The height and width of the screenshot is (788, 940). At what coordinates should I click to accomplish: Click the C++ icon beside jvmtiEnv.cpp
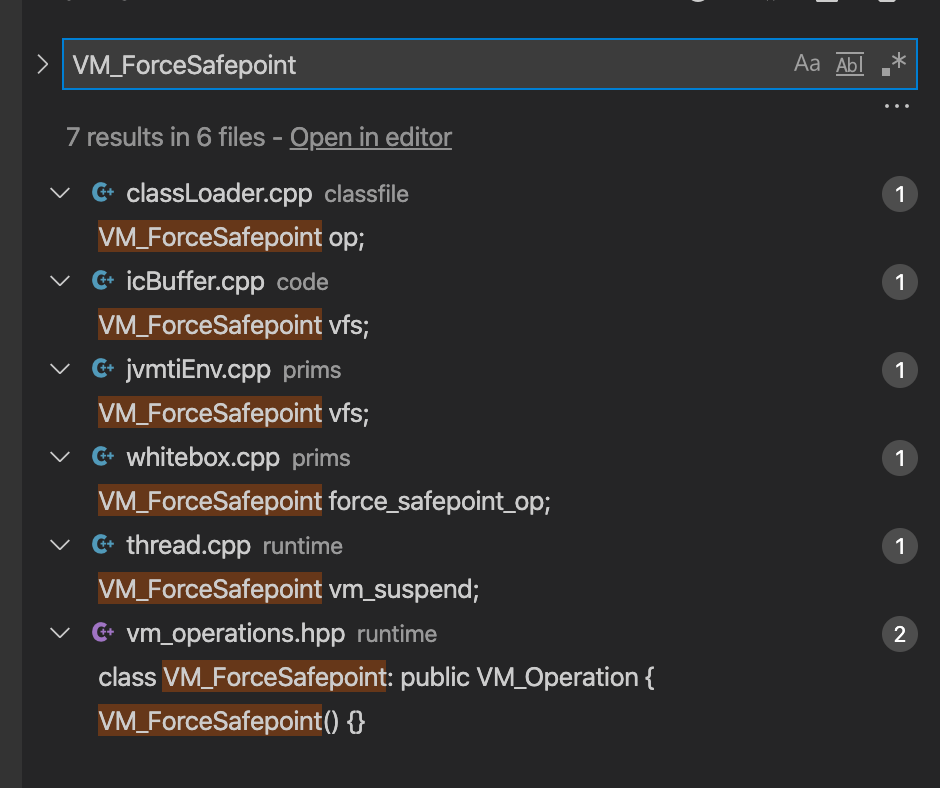(102, 370)
